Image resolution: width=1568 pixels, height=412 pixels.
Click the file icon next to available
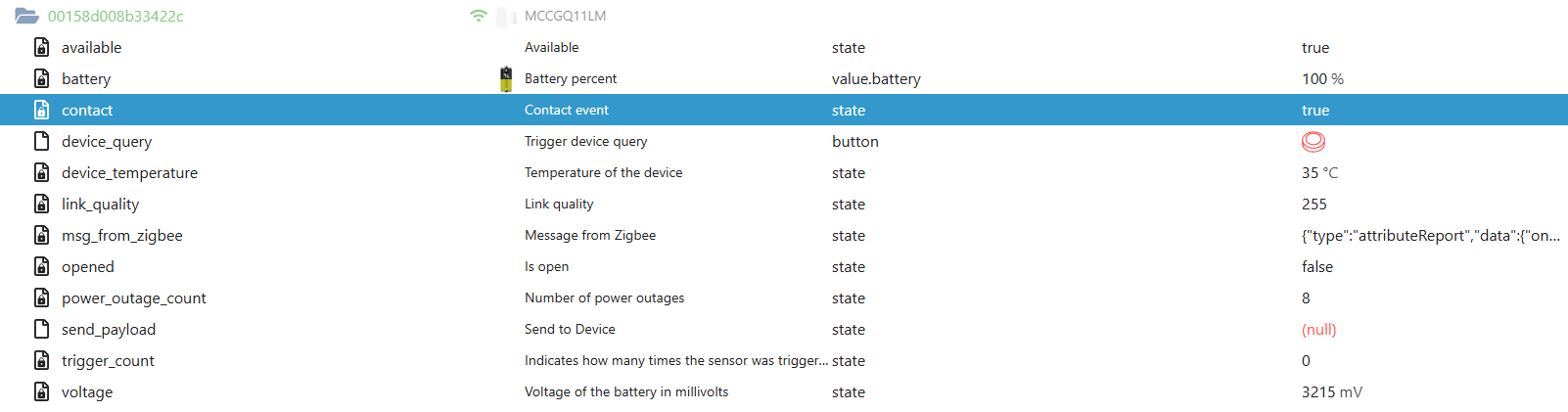point(42,47)
